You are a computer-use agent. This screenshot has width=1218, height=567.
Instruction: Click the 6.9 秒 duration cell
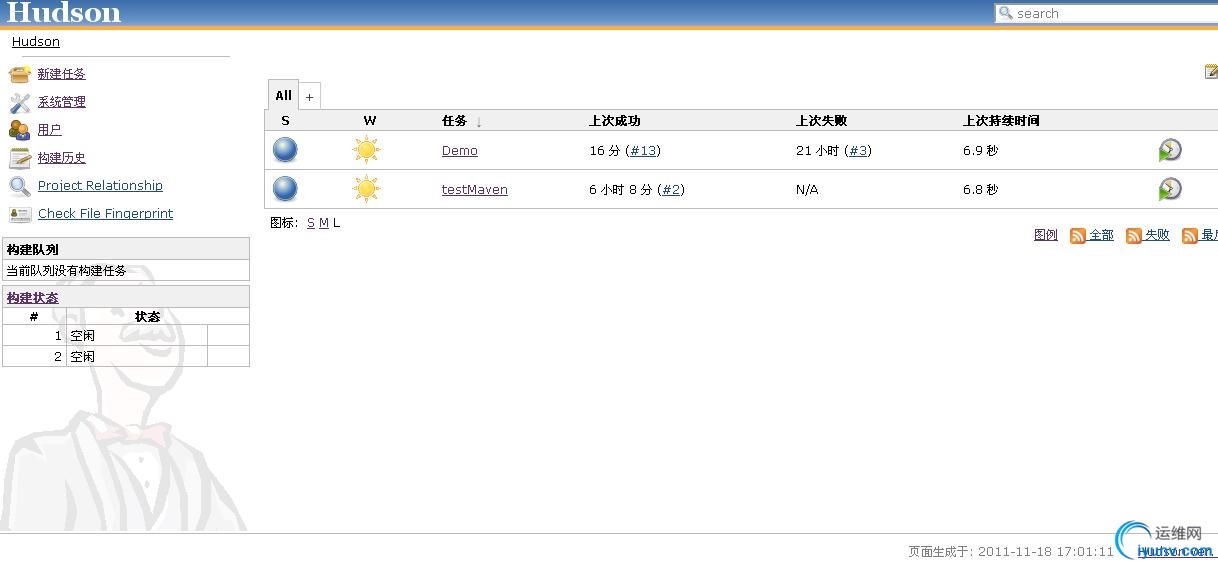[980, 151]
